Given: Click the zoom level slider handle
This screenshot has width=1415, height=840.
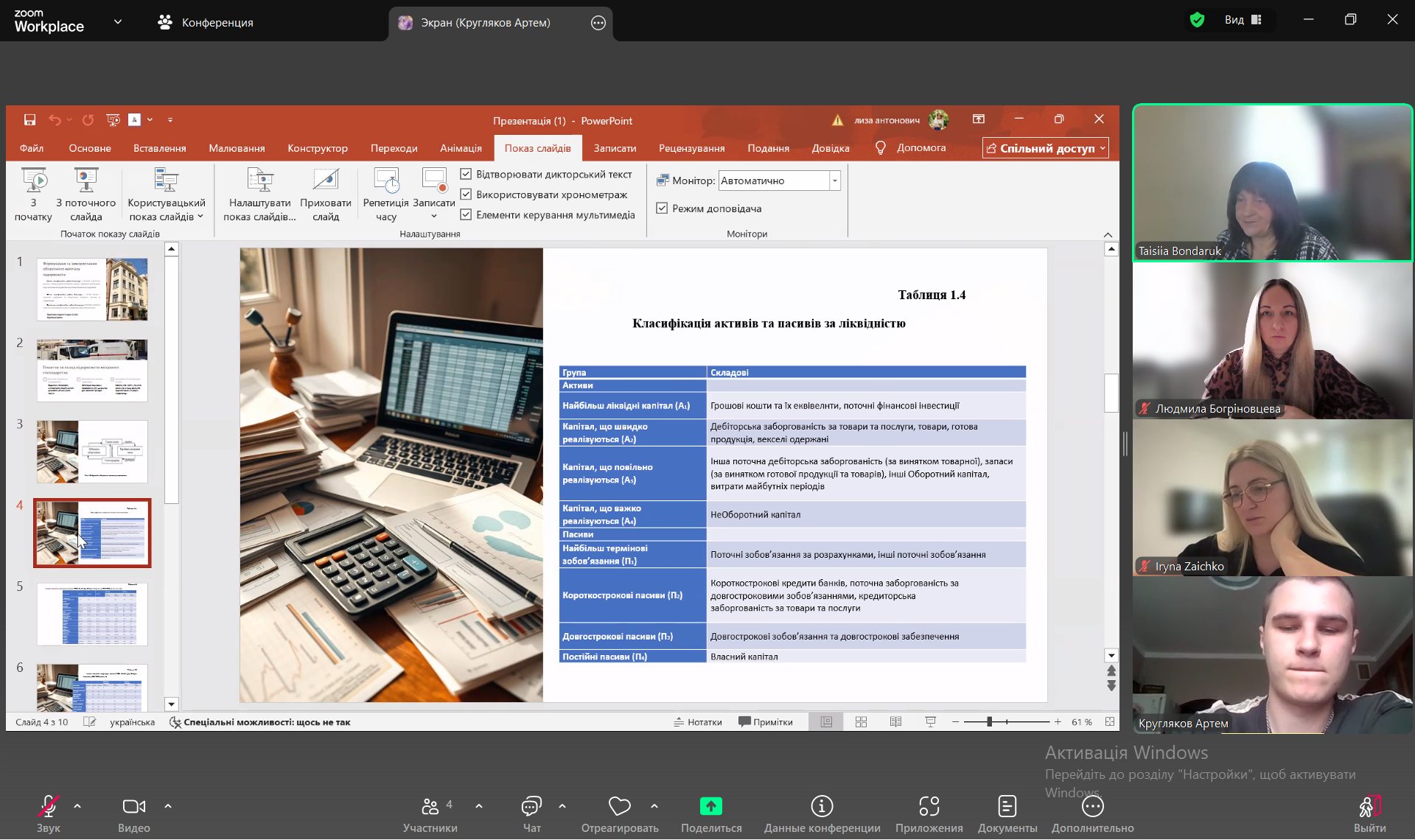Looking at the screenshot, I should click(x=989, y=722).
